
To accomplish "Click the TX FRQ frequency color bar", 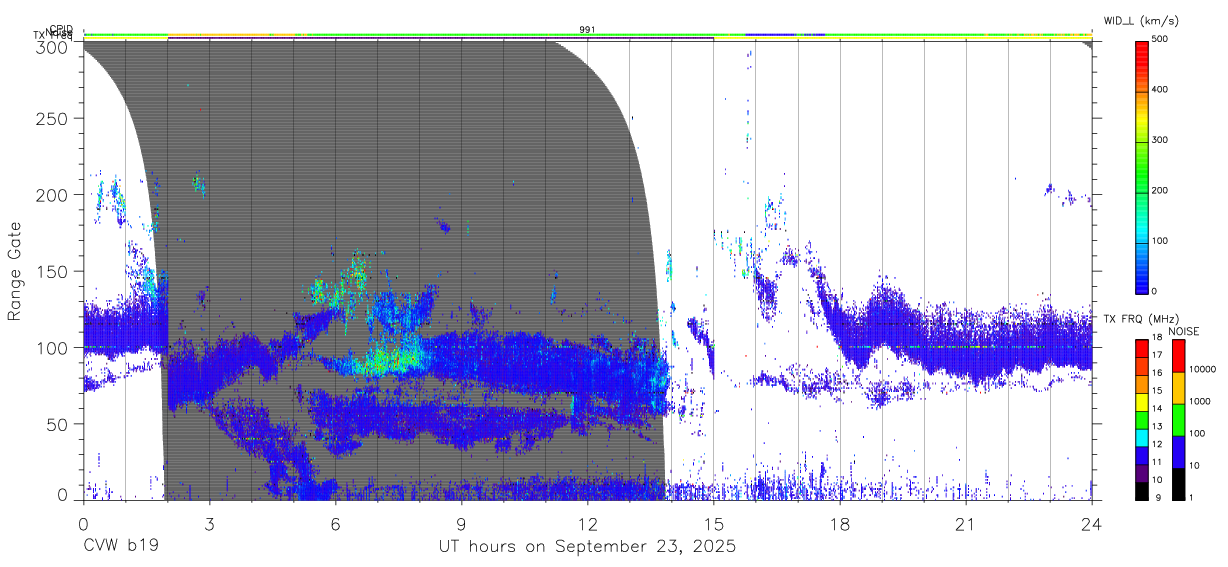I will point(1142,419).
